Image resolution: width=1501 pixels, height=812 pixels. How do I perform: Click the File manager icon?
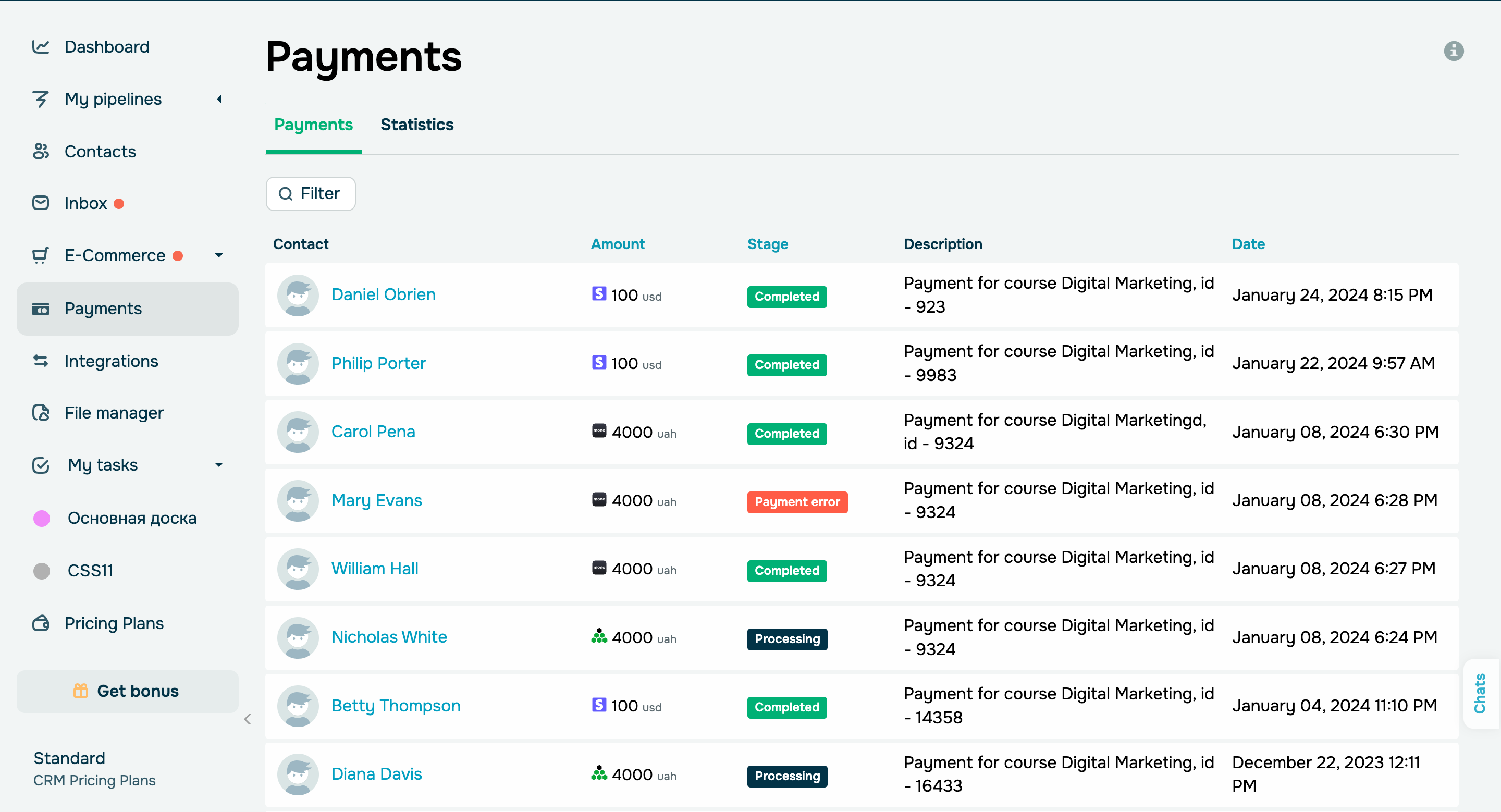[40, 412]
